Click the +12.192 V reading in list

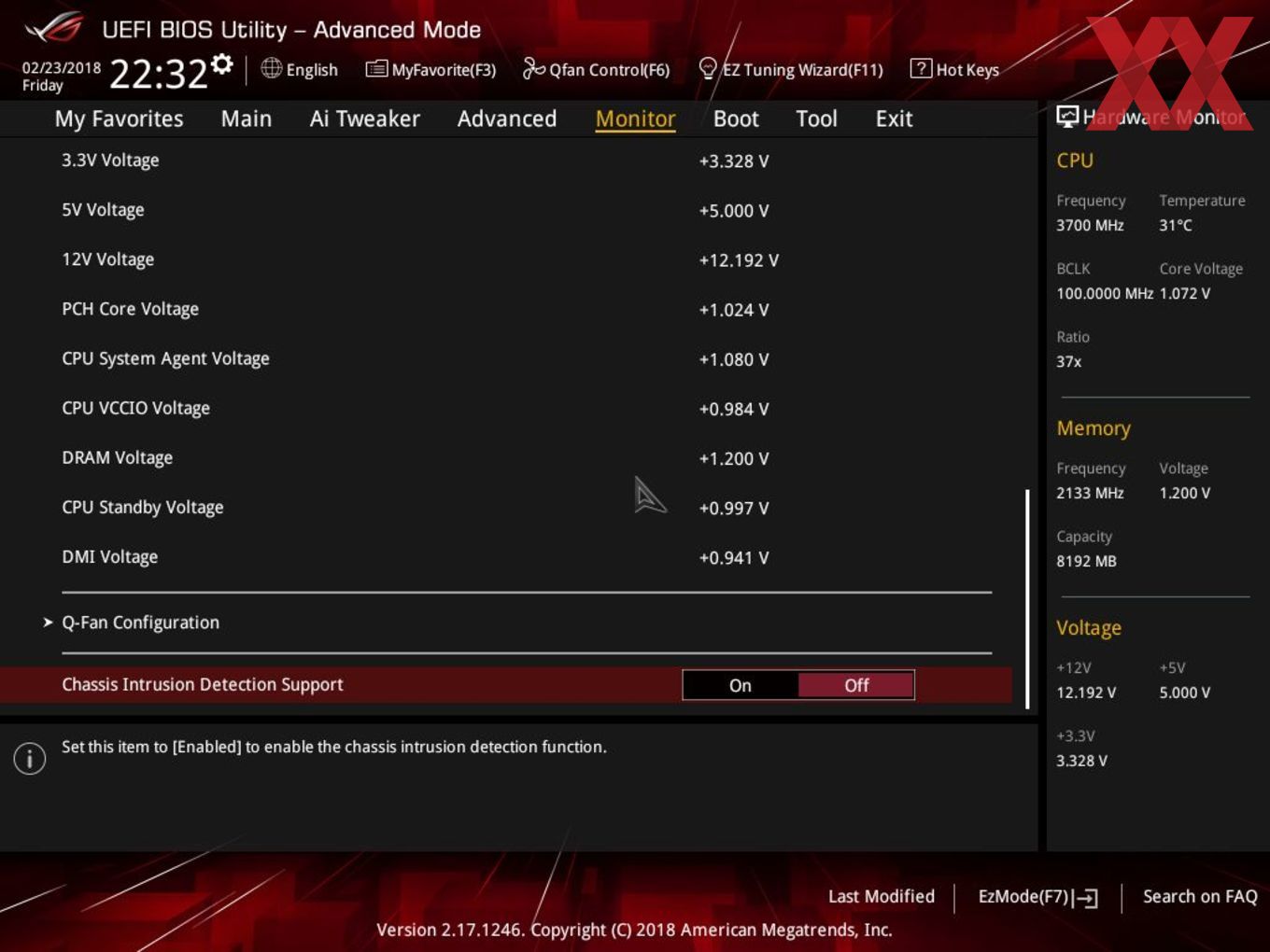click(x=739, y=260)
